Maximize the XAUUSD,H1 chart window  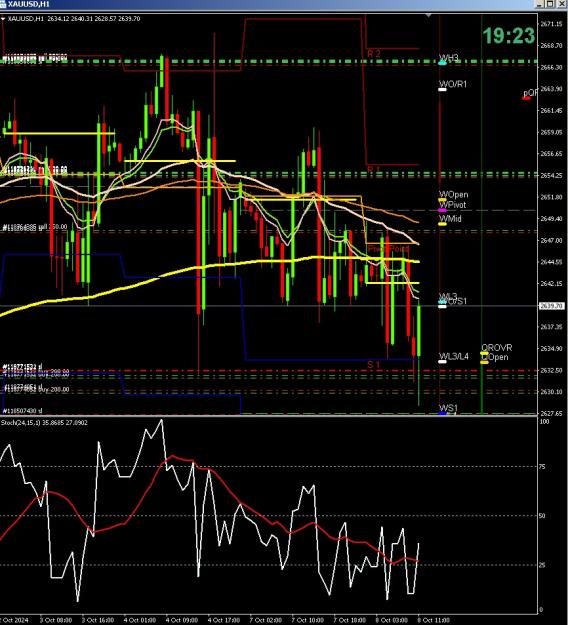(x=550, y=4)
